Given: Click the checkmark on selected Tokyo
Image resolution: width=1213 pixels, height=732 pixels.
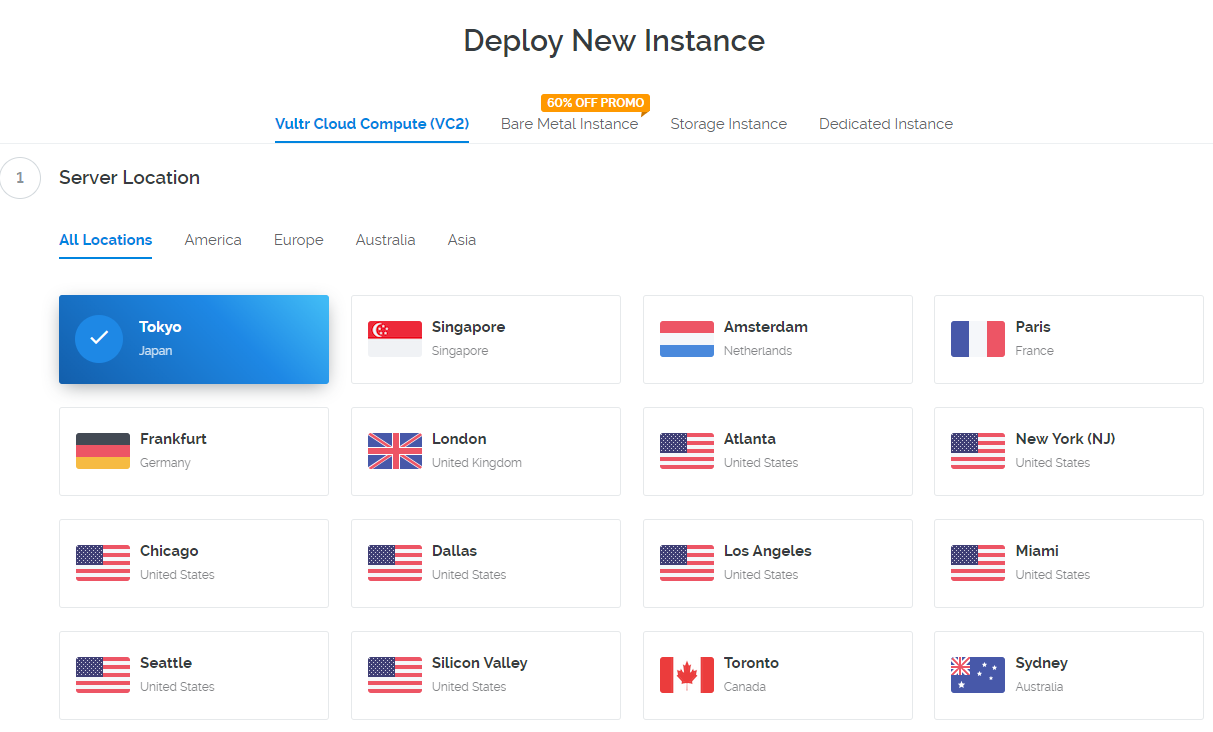Looking at the screenshot, I should tap(99, 339).
